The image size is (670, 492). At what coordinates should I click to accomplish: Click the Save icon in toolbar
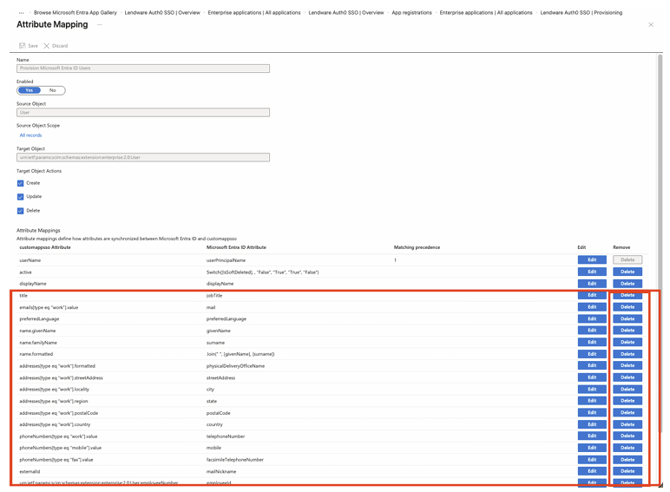click(x=22, y=46)
